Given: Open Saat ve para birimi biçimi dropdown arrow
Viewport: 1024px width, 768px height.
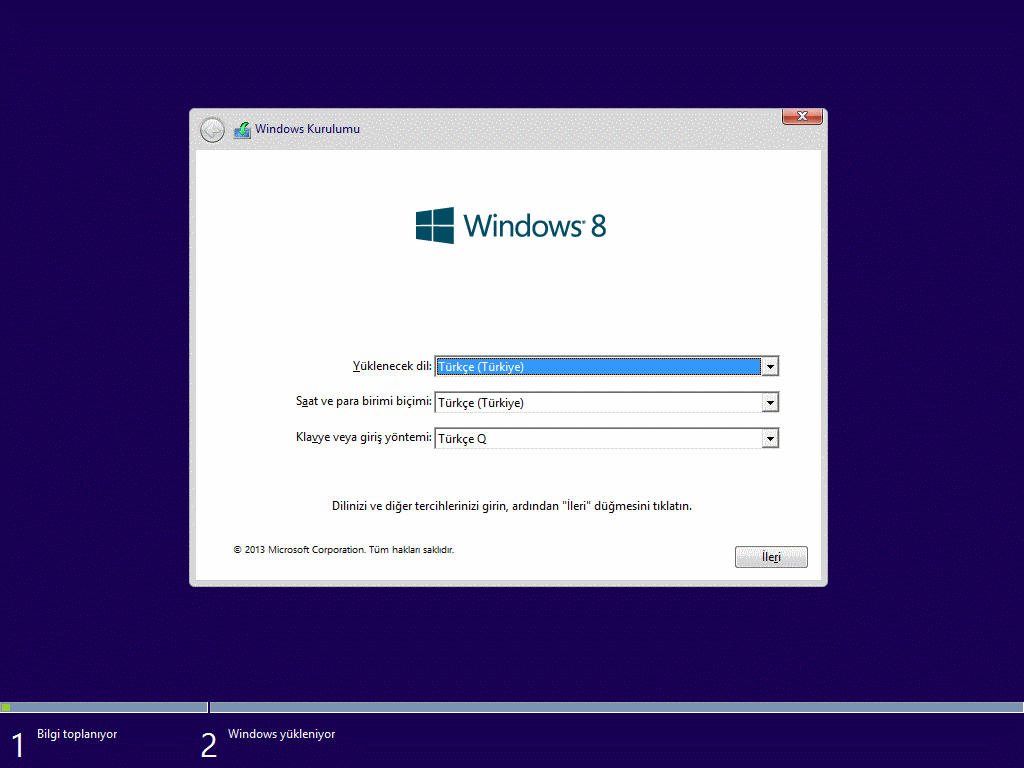Looking at the screenshot, I should [x=770, y=403].
